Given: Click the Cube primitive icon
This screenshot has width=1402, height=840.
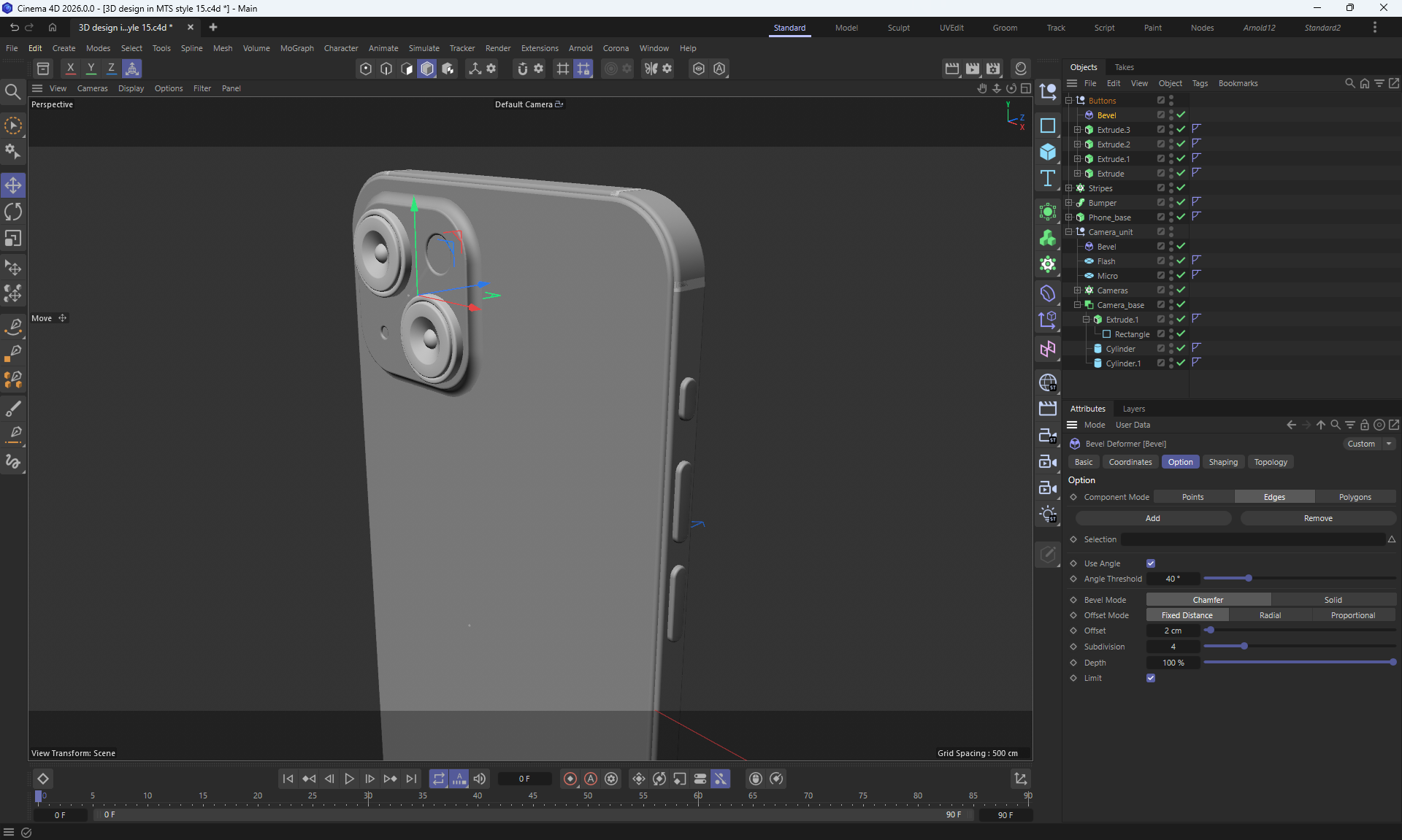Looking at the screenshot, I should point(1048,152).
